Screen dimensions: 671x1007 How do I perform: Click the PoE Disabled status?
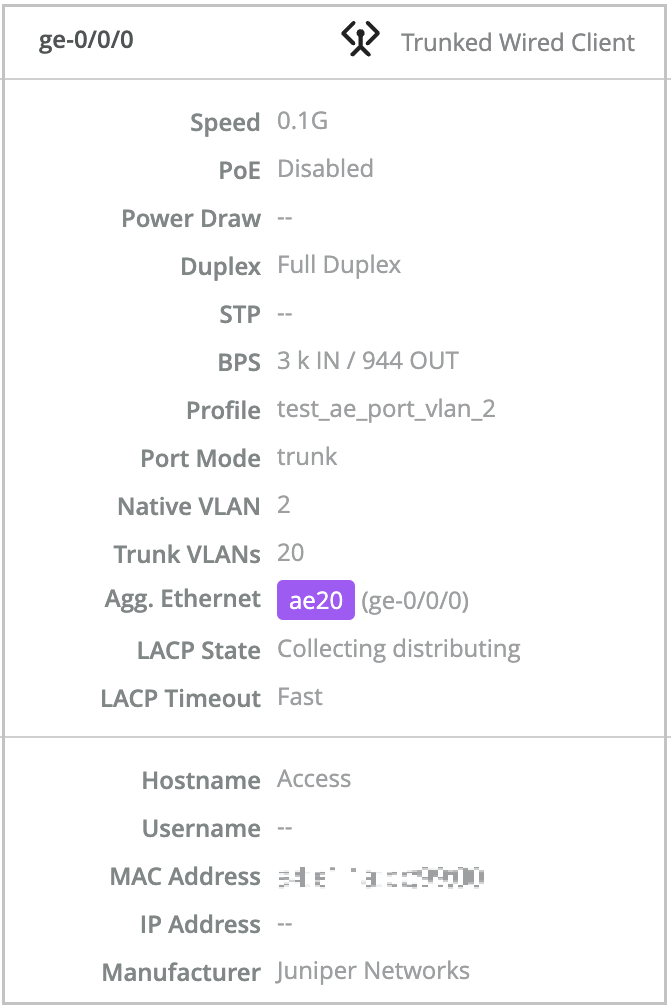[325, 169]
